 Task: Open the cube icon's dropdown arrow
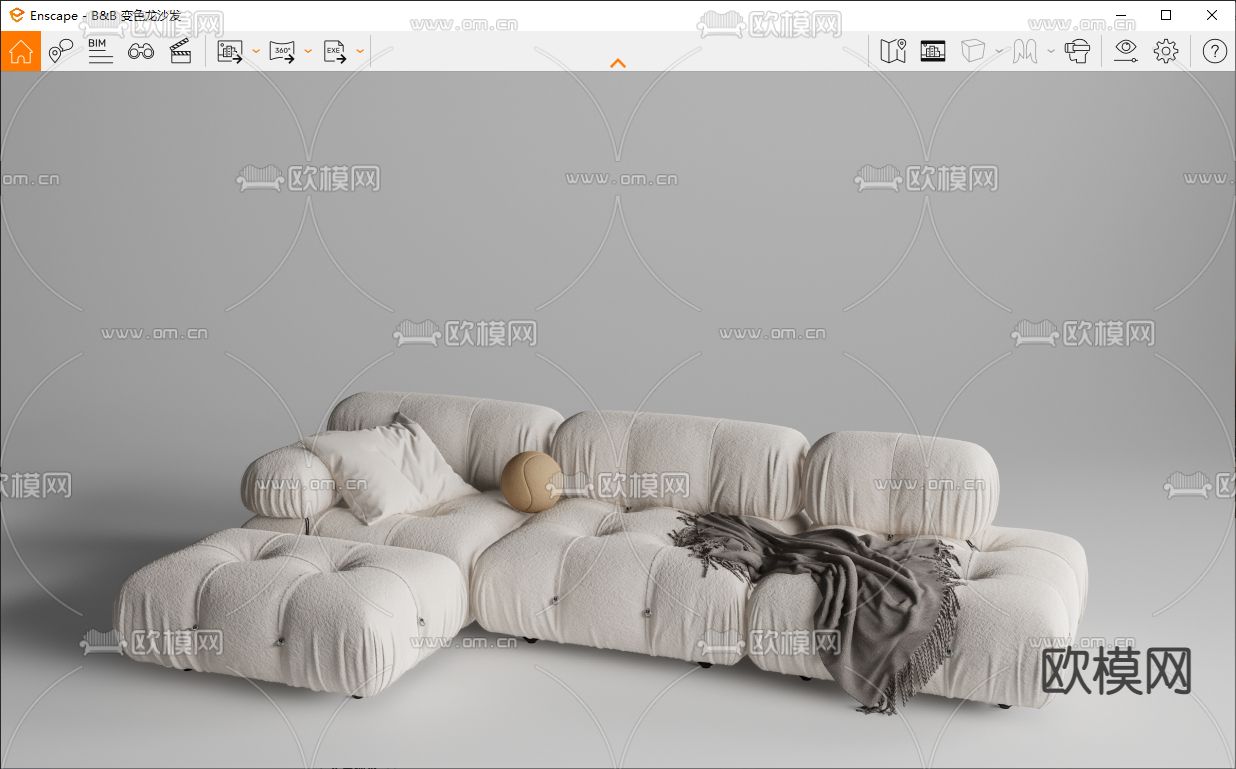999,51
